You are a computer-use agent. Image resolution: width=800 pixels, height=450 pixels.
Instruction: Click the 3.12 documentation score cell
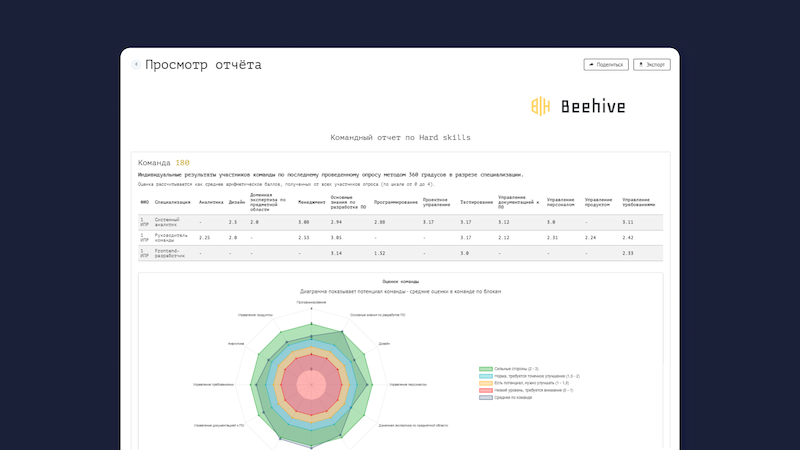coord(504,222)
